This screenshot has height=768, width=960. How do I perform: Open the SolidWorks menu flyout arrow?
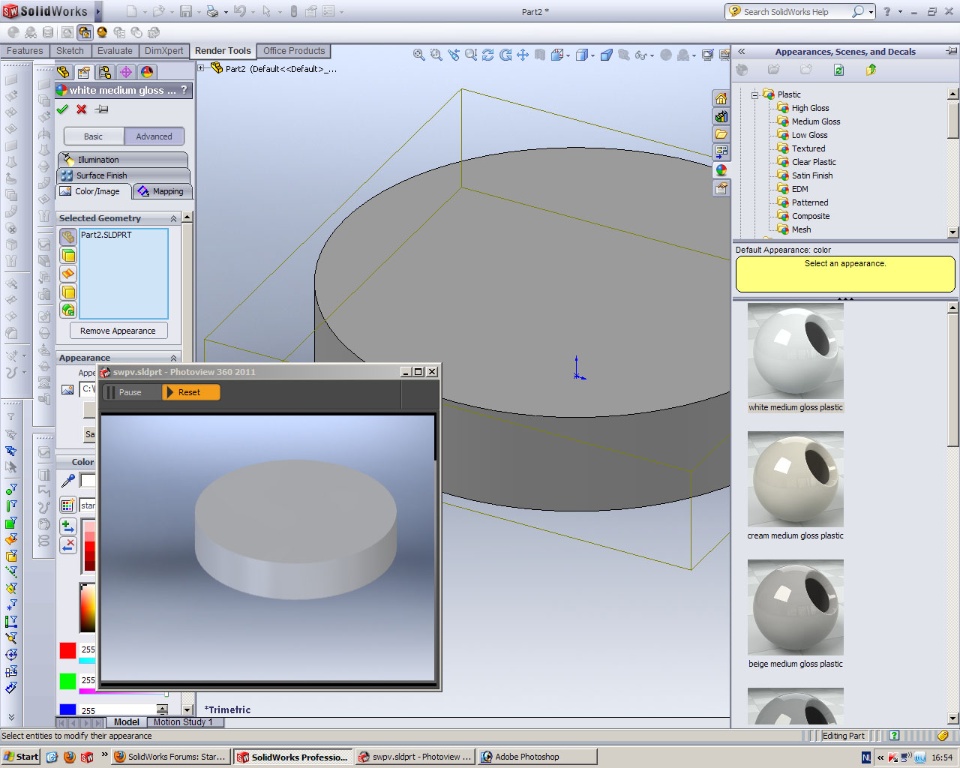pos(97,11)
